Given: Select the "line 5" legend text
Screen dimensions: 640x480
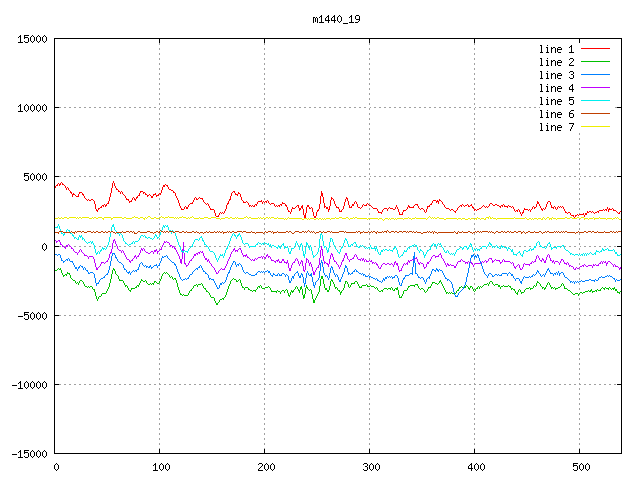Looking at the screenshot, I should pyautogui.click(x=557, y=101).
